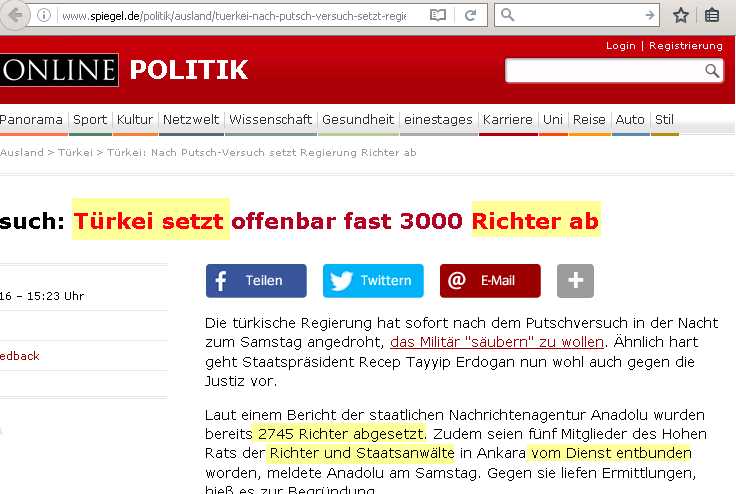The width and height of the screenshot is (736, 494).
Task: Share article via Facebook Teilen button
Action: pos(255,281)
